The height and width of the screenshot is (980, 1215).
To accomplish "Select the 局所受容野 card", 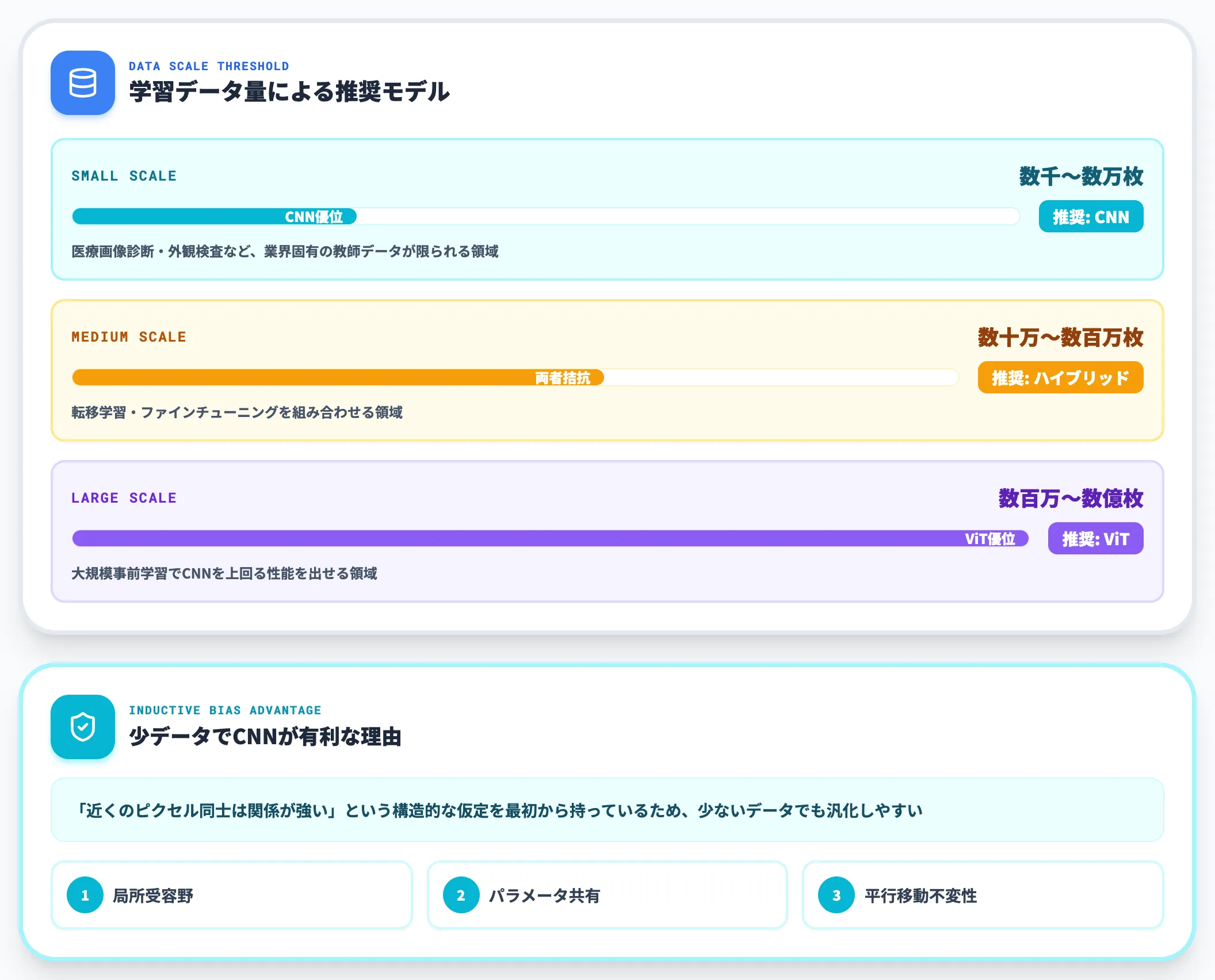I will (232, 895).
